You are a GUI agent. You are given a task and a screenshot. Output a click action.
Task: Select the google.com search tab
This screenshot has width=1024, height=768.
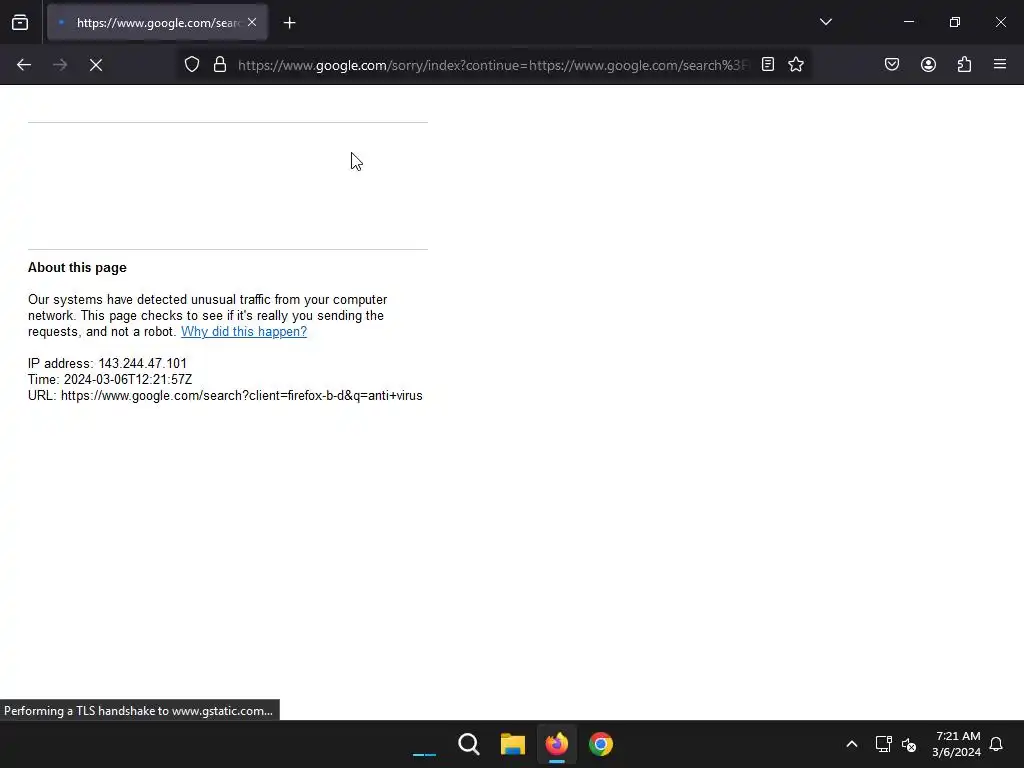(157, 23)
